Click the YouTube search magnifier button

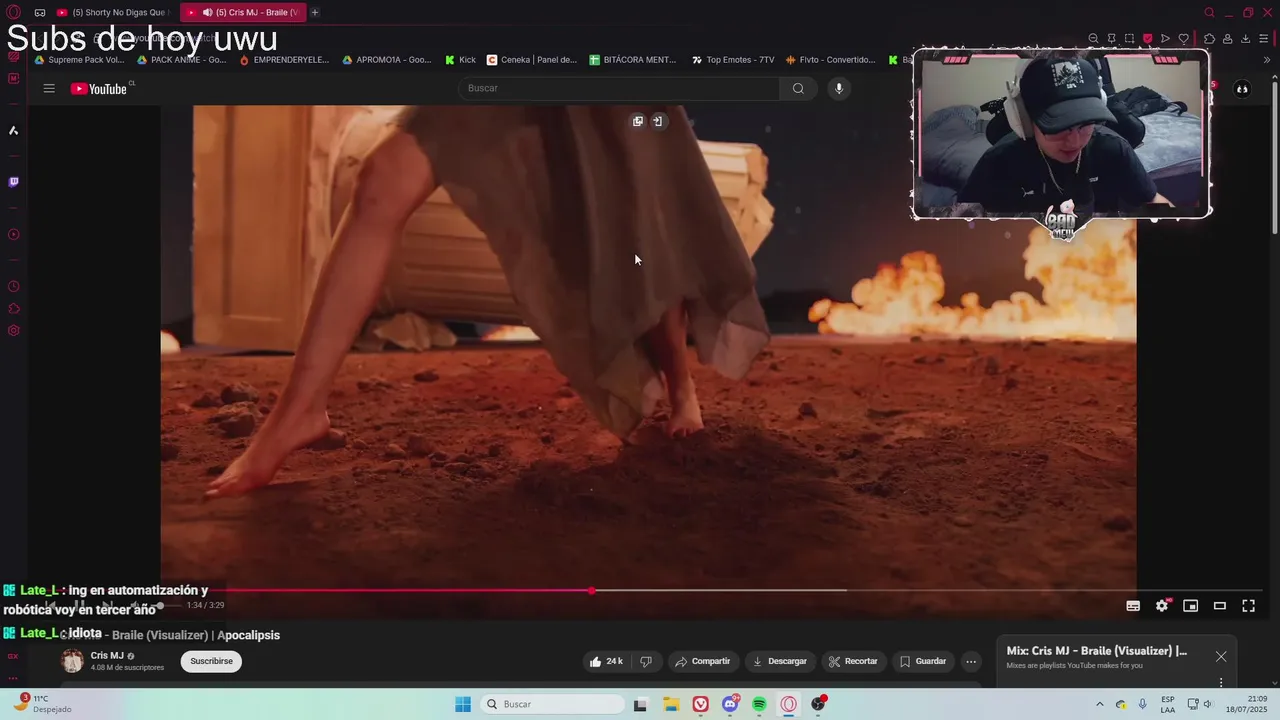(x=798, y=88)
